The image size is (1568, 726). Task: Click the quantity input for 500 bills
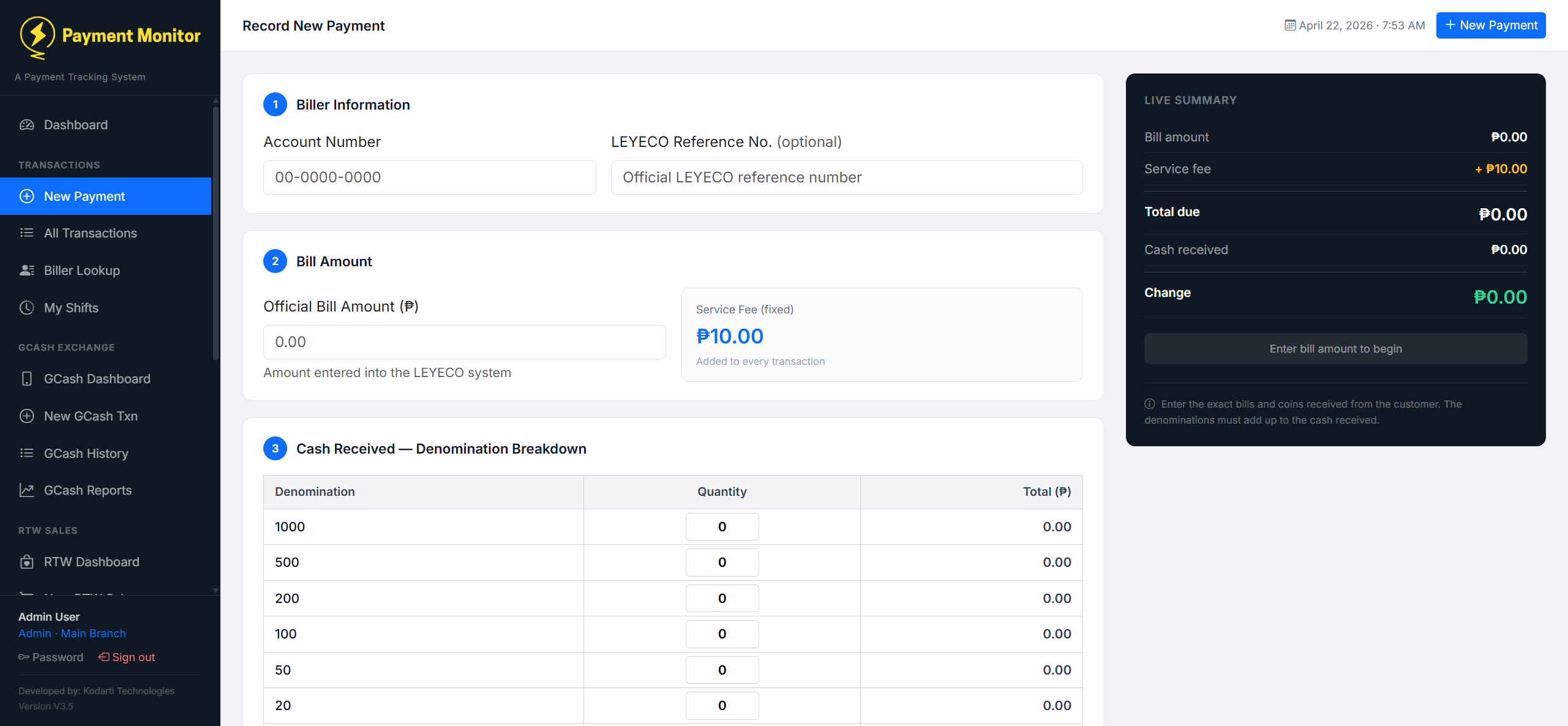[x=722, y=562]
